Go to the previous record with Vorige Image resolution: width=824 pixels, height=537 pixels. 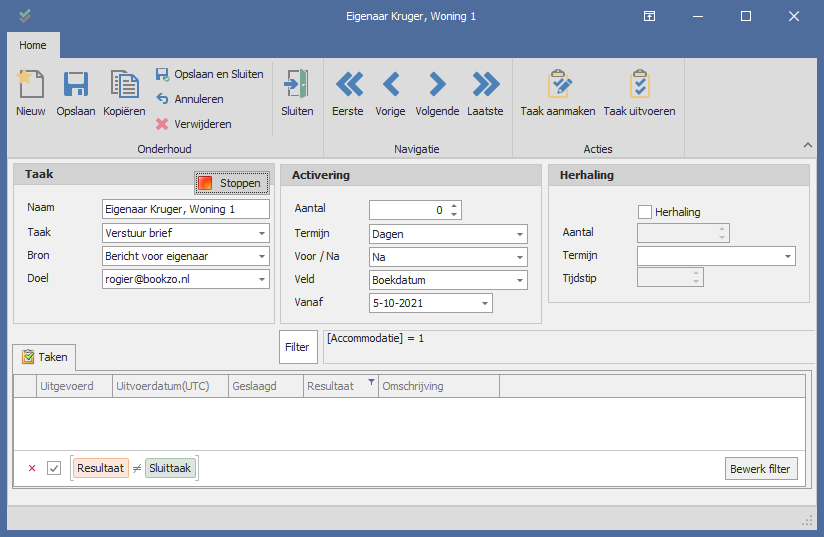coord(390,84)
